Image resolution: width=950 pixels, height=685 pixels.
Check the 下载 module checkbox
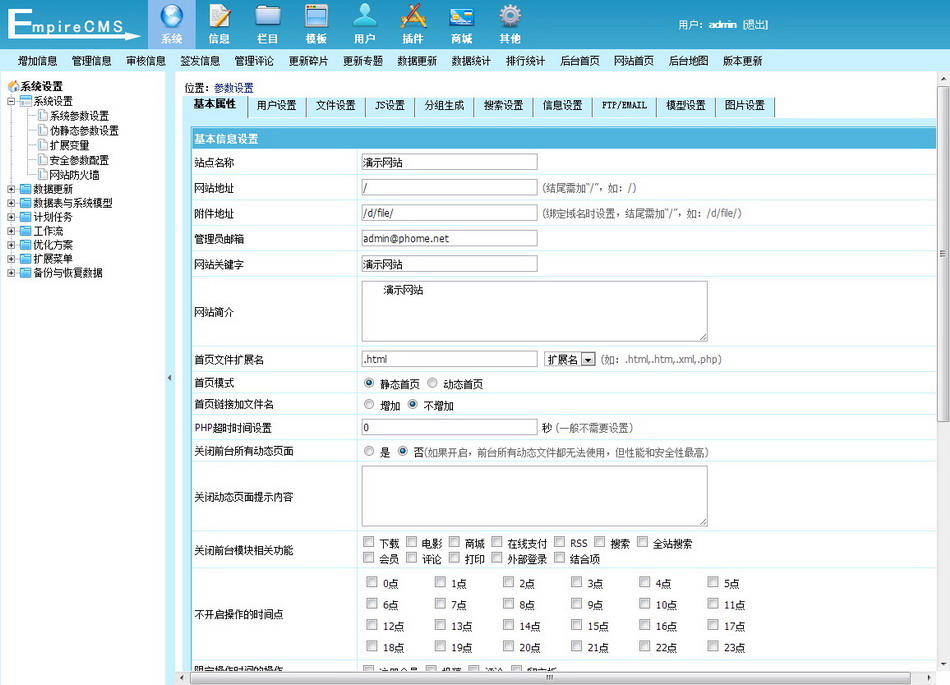pyautogui.click(x=368, y=541)
